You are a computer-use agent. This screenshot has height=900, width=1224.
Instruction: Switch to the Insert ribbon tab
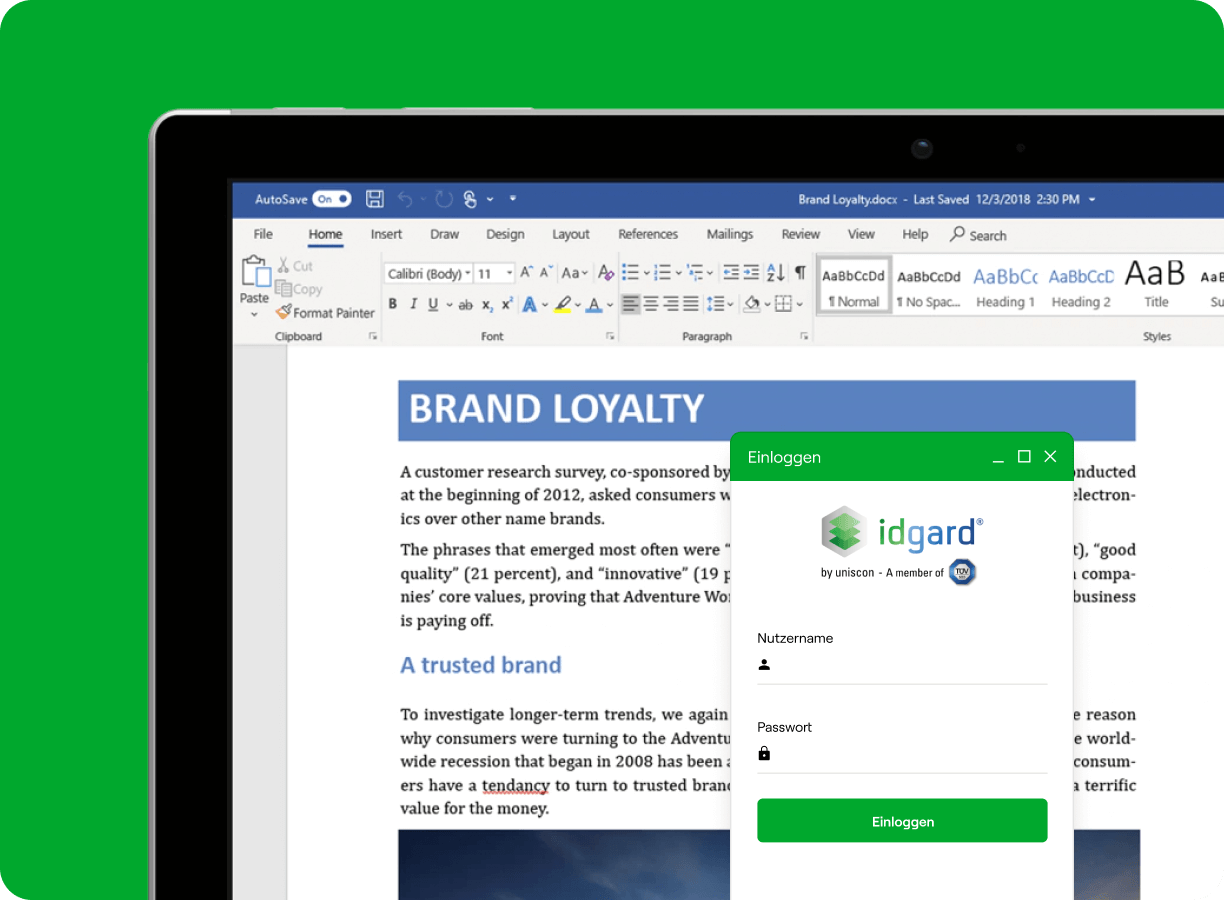tap(386, 234)
